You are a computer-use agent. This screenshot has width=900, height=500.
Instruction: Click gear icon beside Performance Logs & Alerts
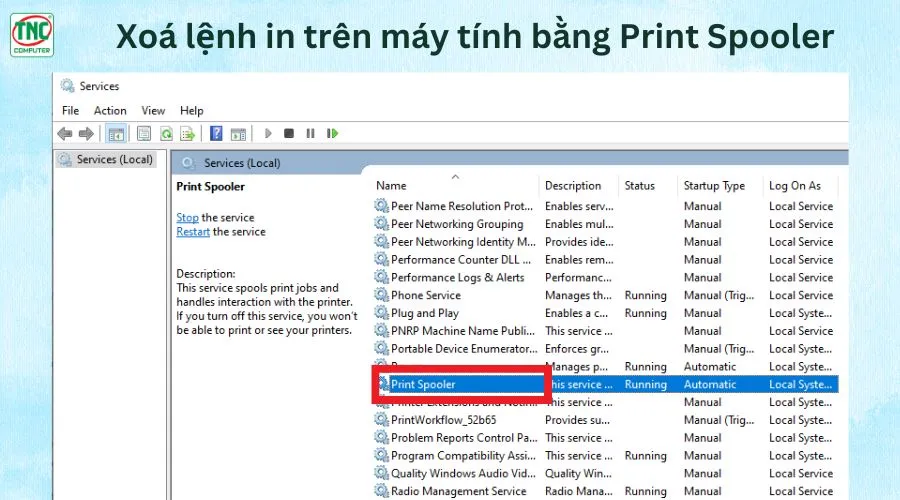coord(381,277)
